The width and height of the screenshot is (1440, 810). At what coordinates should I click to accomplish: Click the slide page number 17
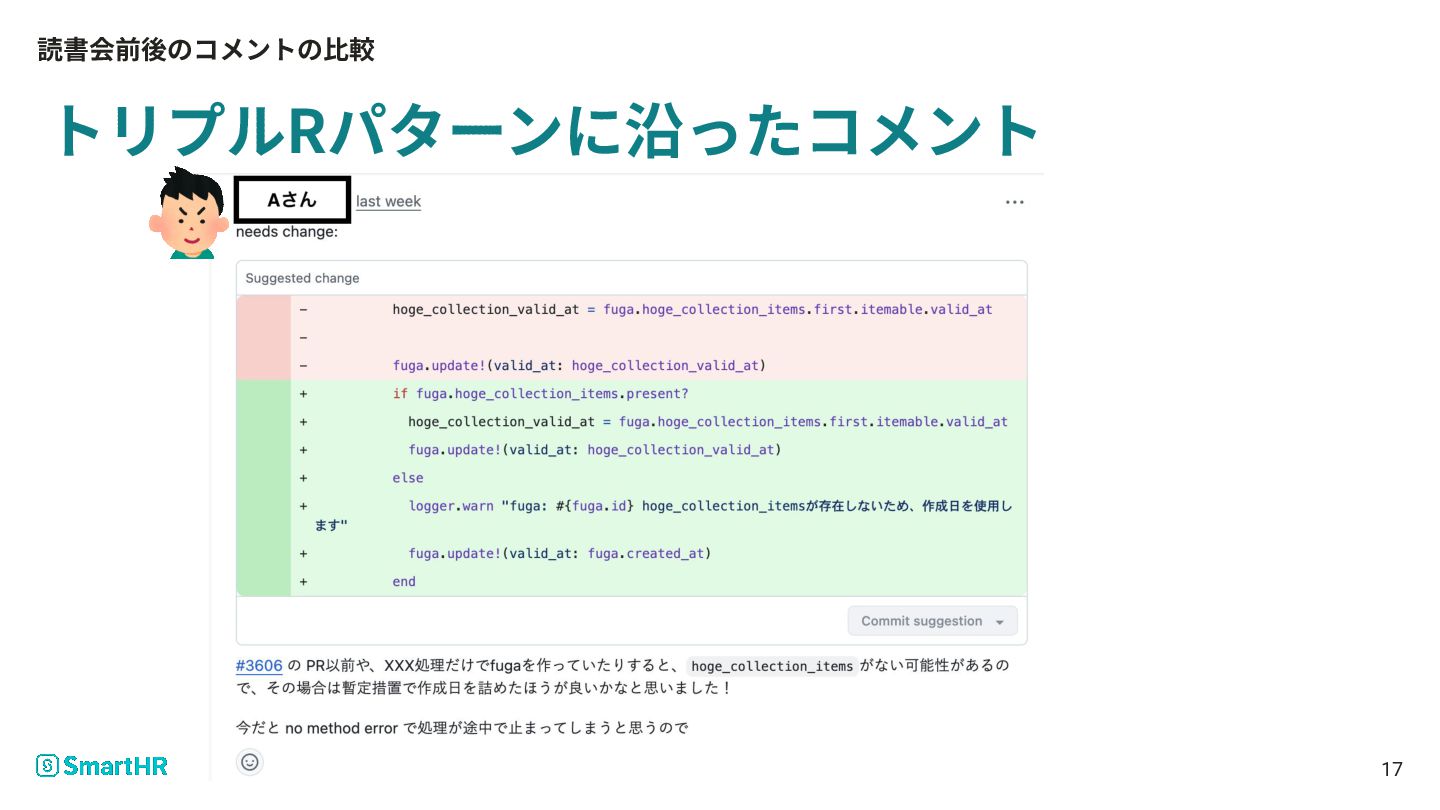tap(1392, 769)
